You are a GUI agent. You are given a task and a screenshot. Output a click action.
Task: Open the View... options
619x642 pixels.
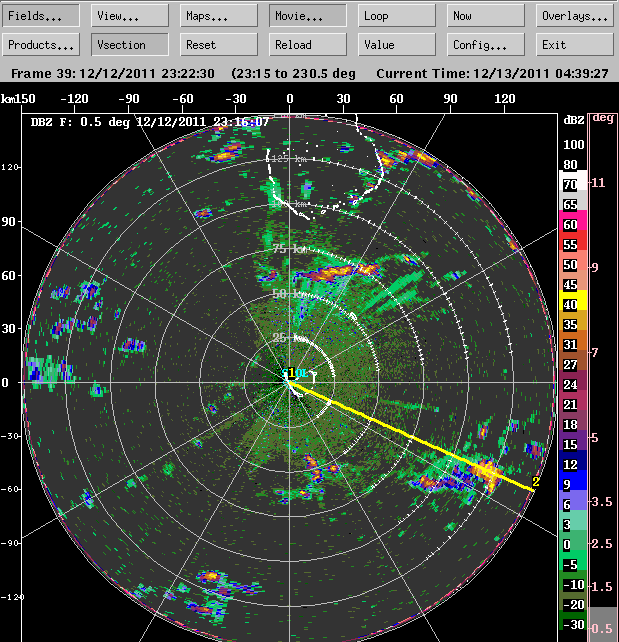pos(130,16)
